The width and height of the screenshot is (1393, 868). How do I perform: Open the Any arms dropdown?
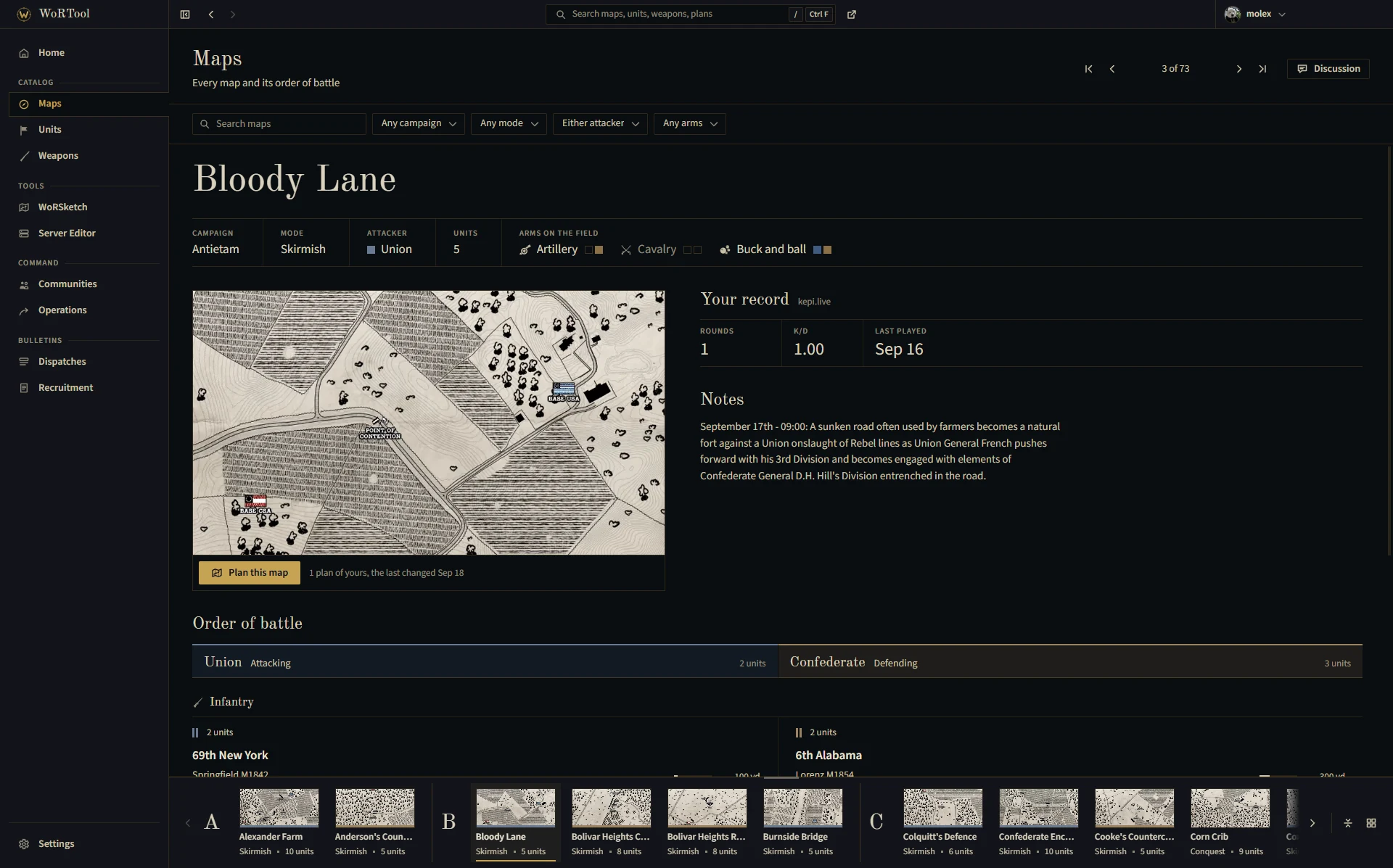[690, 123]
